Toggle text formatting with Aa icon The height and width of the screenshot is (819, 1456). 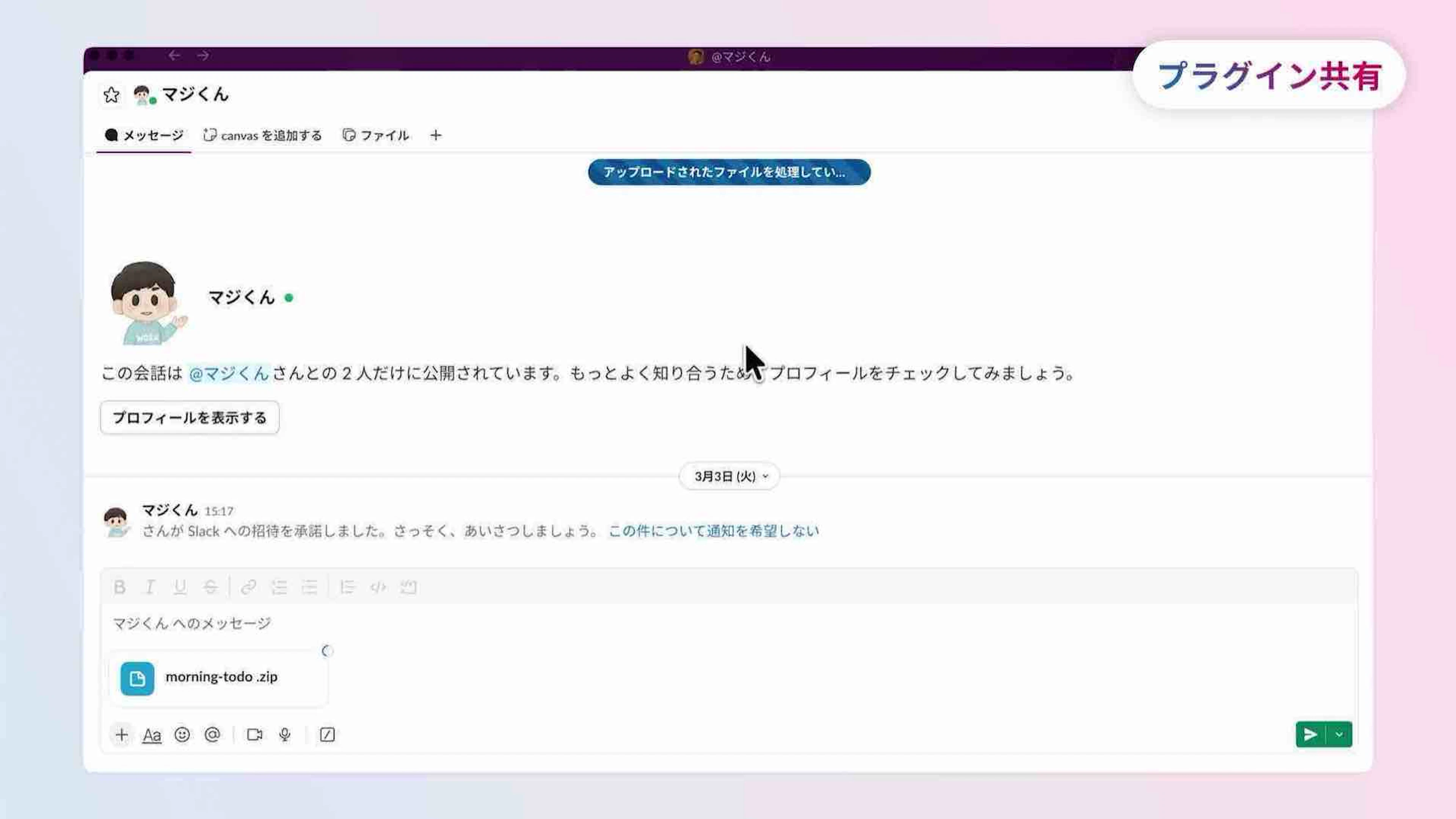tap(152, 735)
